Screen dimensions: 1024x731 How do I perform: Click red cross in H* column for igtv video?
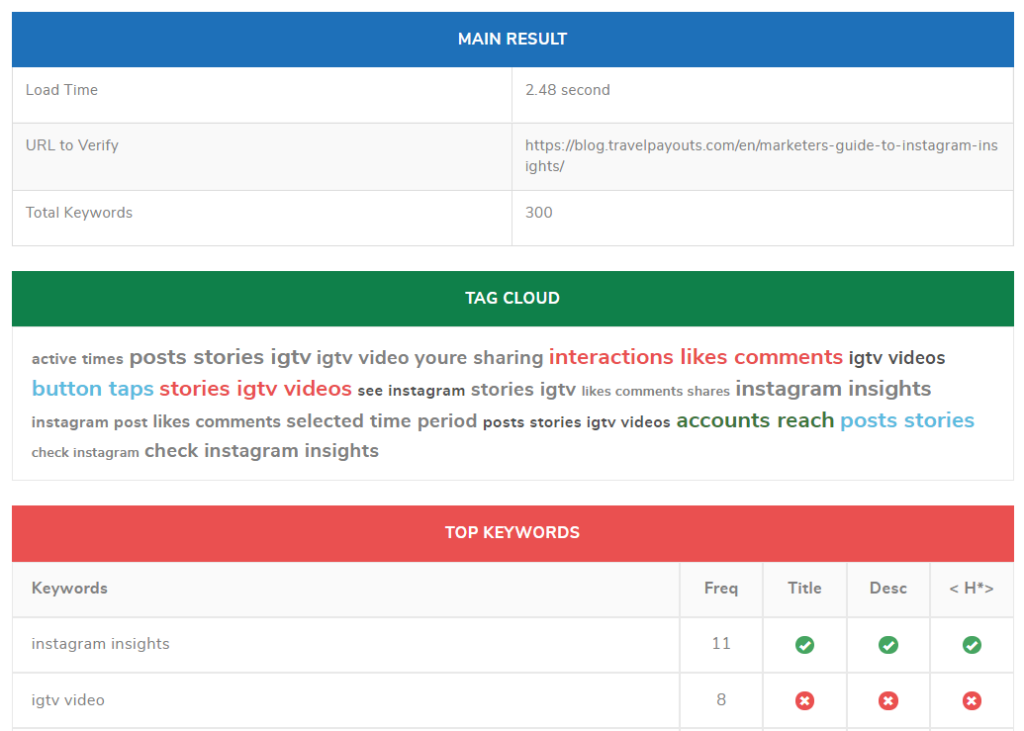pyautogui.click(x=971, y=701)
